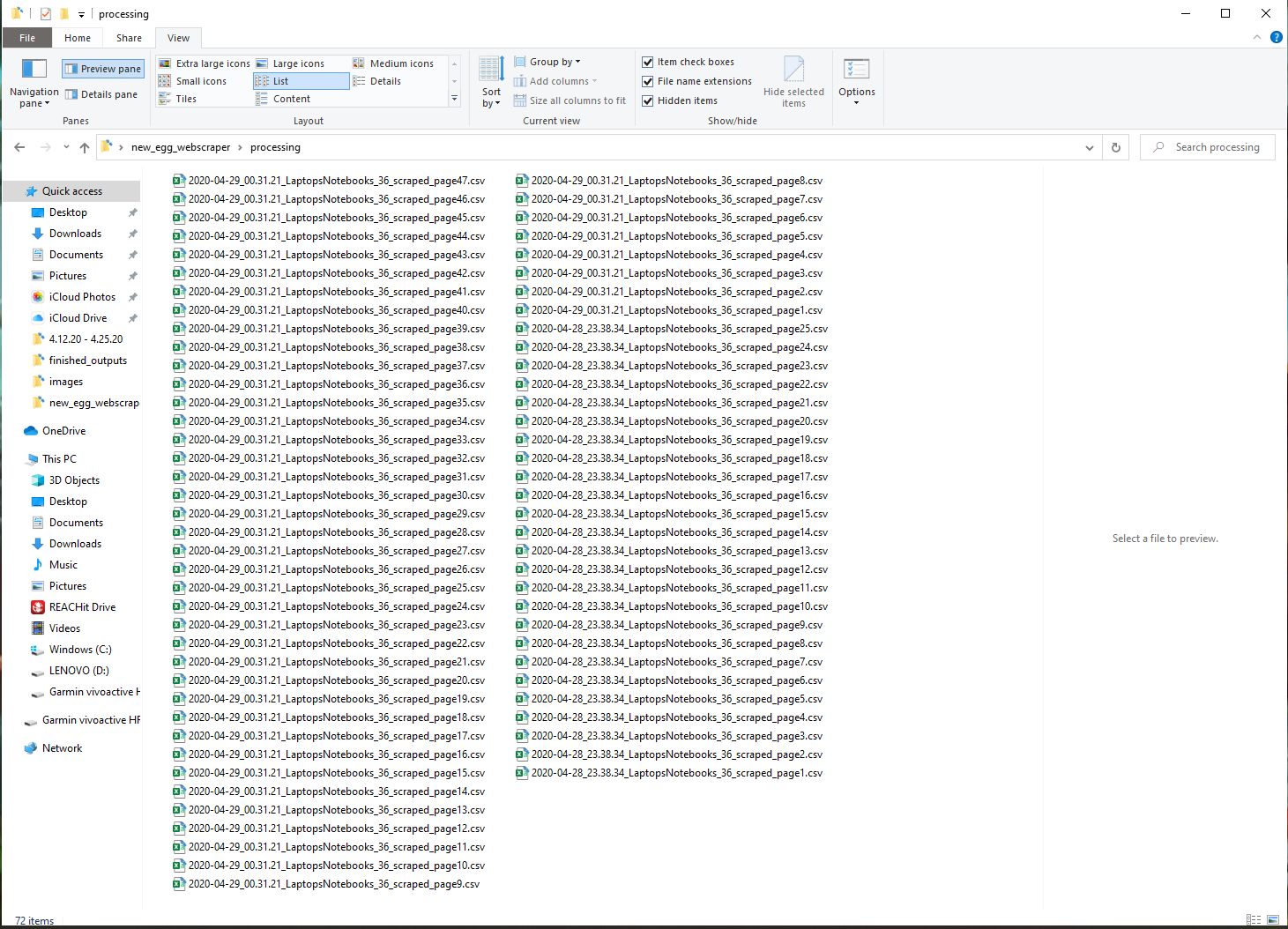This screenshot has width=1288, height=929.
Task: Click processing breadcrumb segment
Action: pyautogui.click(x=275, y=147)
